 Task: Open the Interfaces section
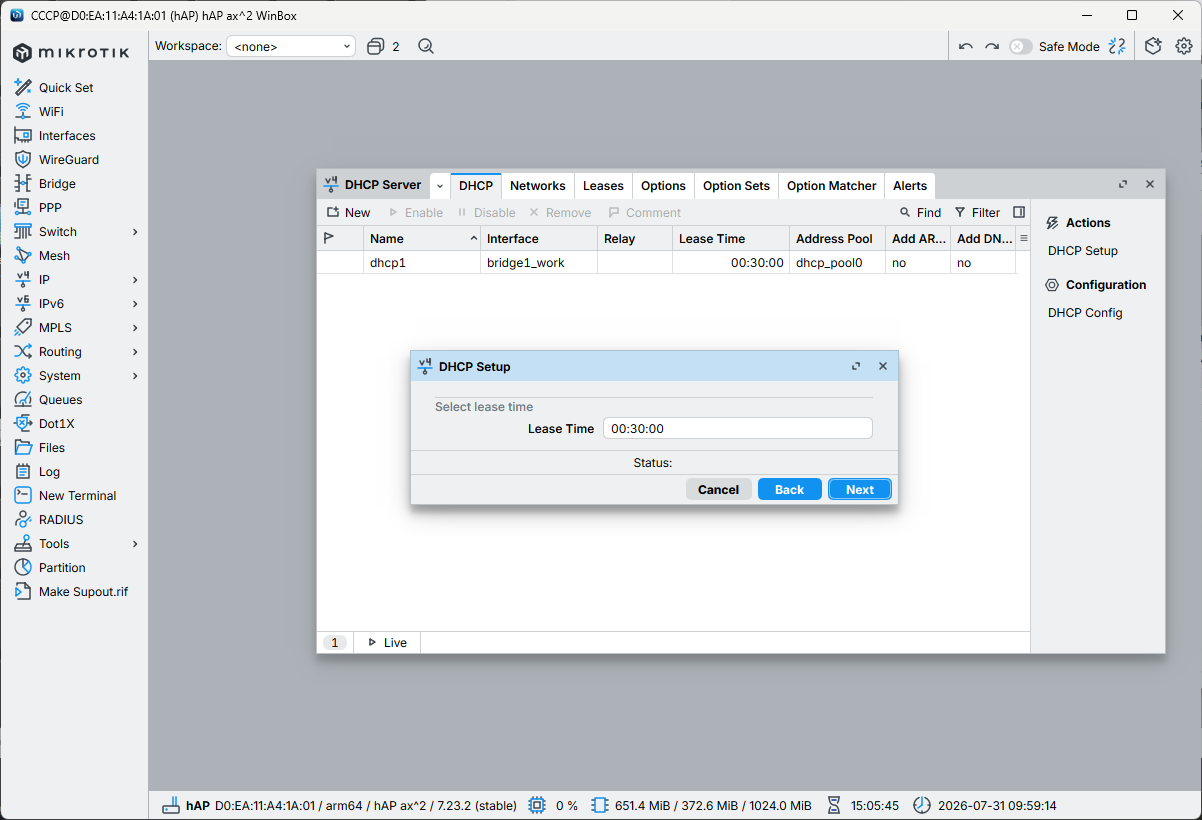[x=67, y=136]
